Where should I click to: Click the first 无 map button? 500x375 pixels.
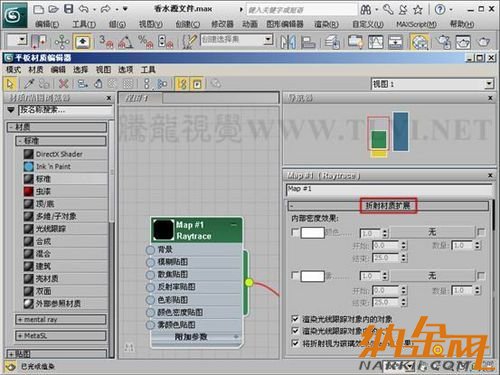[432, 231]
